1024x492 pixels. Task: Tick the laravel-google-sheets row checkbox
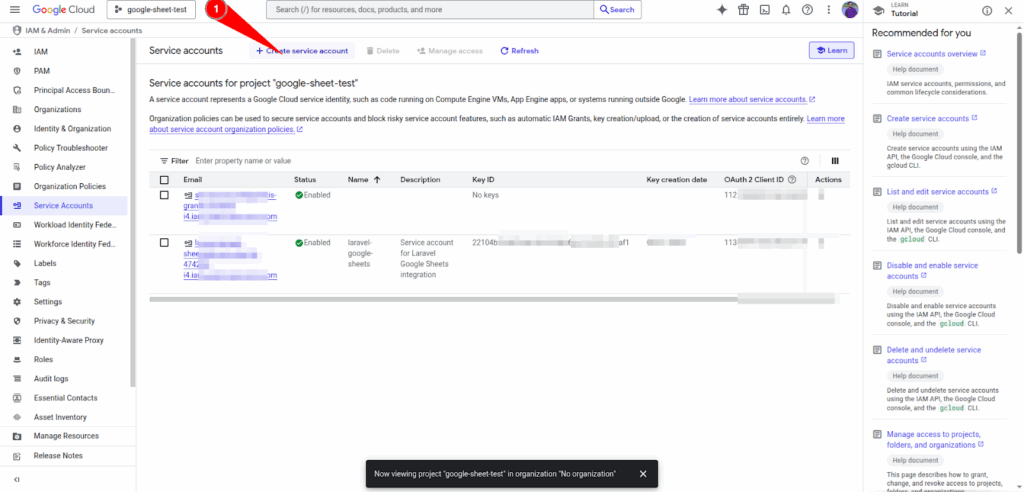pyautogui.click(x=164, y=243)
